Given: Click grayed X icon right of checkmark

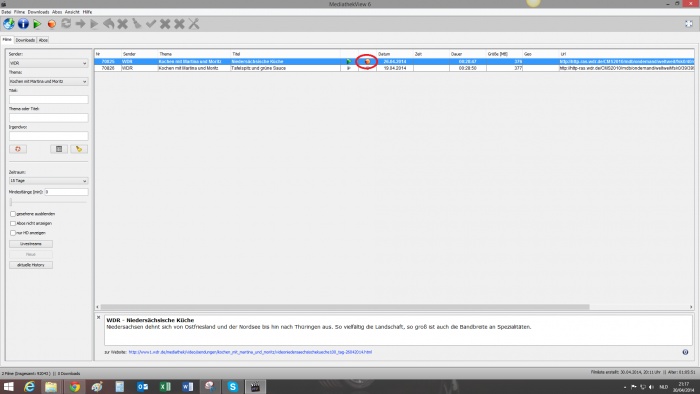Looking at the screenshot, I should [165, 24].
